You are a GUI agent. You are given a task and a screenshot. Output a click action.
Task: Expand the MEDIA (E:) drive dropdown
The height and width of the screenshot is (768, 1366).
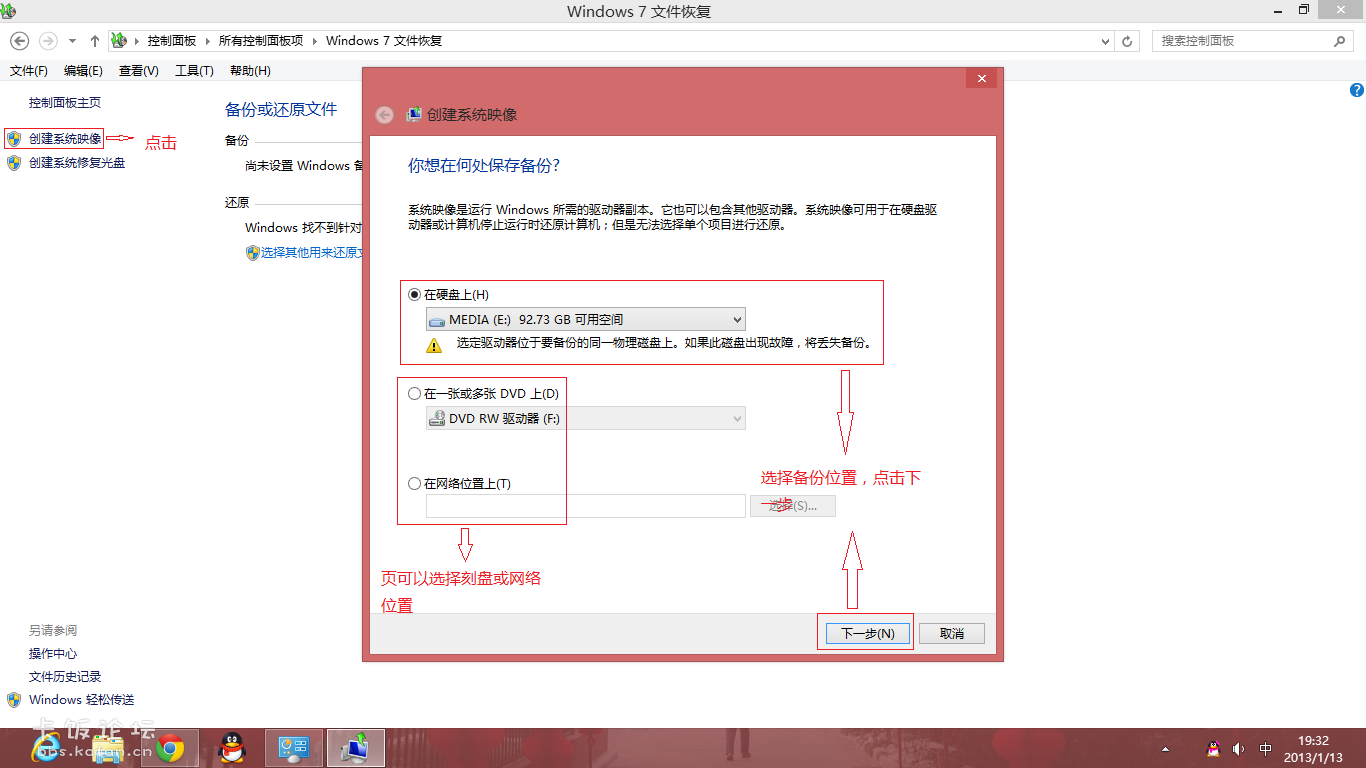(585, 320)
